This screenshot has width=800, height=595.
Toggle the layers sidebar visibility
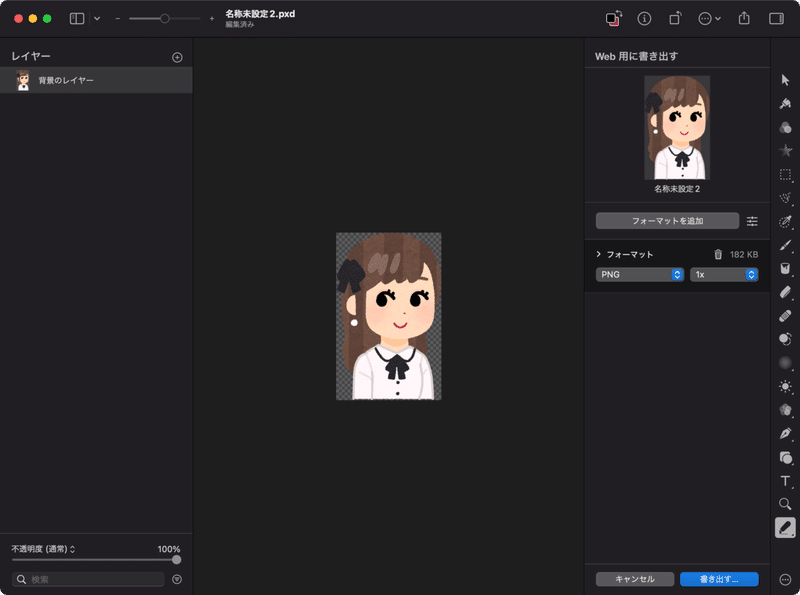point(77,19)
